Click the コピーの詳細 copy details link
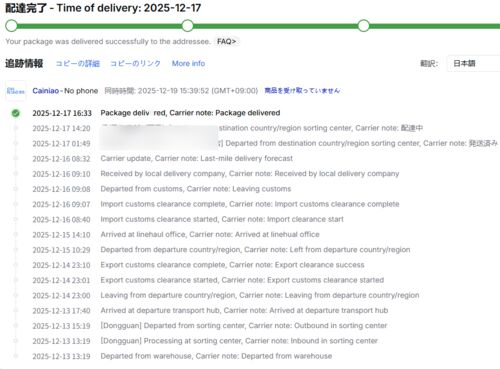The width and height of the screenshot is (500, 369). click(x=77, y=63)
